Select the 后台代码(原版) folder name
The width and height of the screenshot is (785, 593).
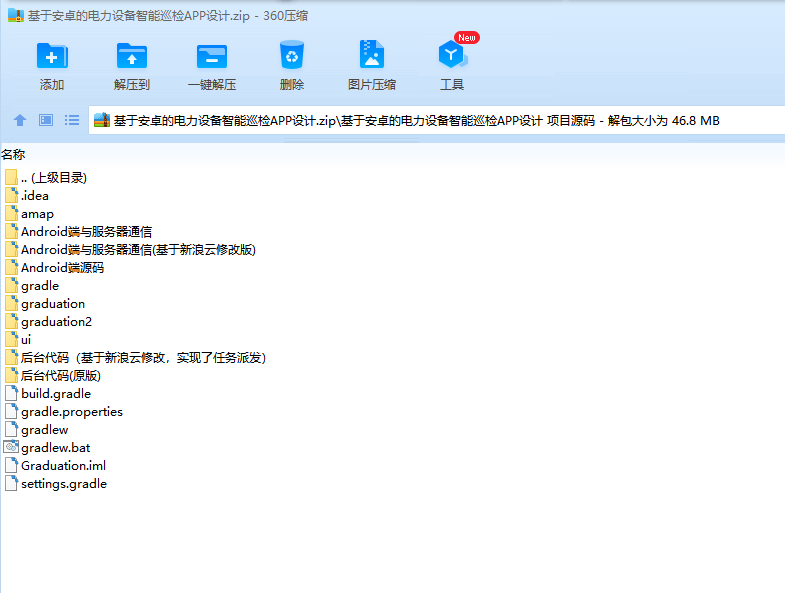tap(61, 376)
